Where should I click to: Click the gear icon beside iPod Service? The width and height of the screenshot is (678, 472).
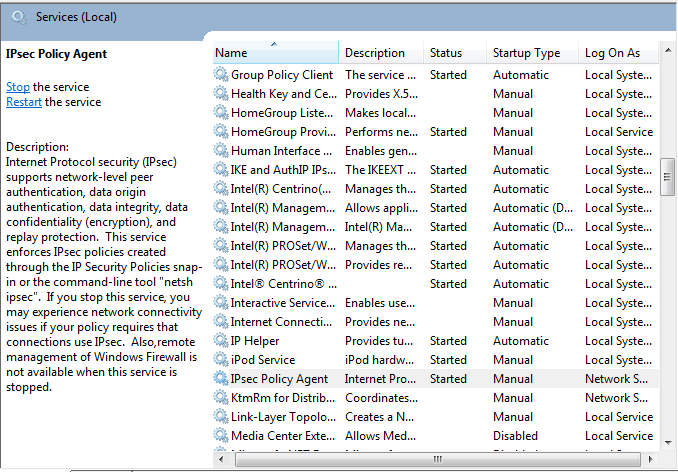coord(221,360)
